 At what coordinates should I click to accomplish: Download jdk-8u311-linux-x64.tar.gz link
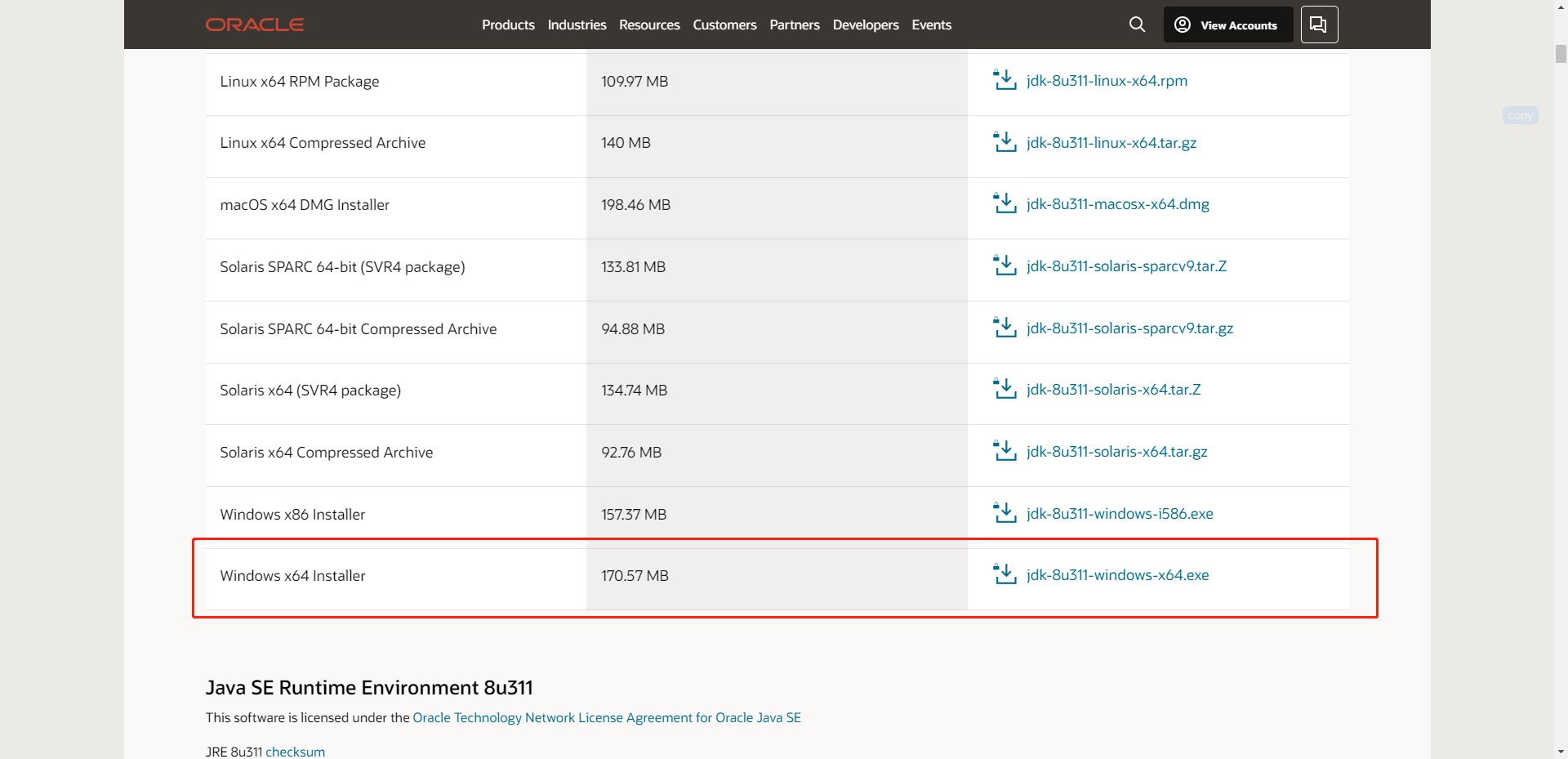[1111, 143]
